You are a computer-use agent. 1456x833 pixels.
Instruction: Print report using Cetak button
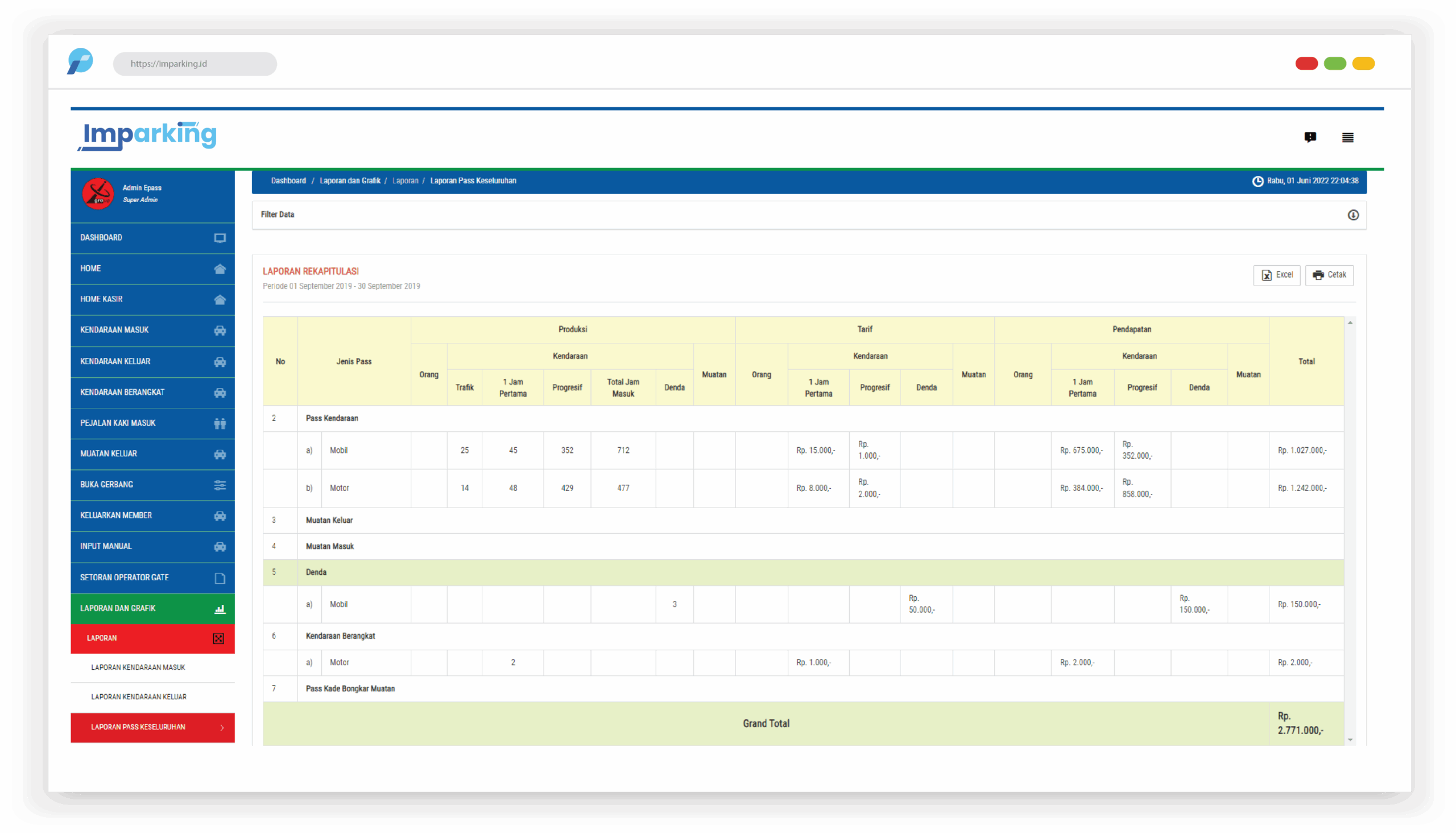coord(1329,275)
